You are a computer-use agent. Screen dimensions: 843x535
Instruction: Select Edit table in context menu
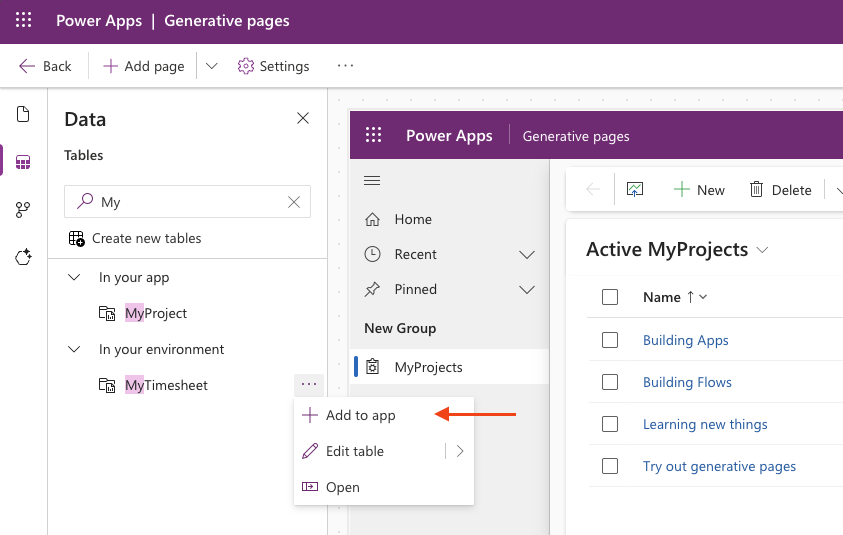(354, 451)
